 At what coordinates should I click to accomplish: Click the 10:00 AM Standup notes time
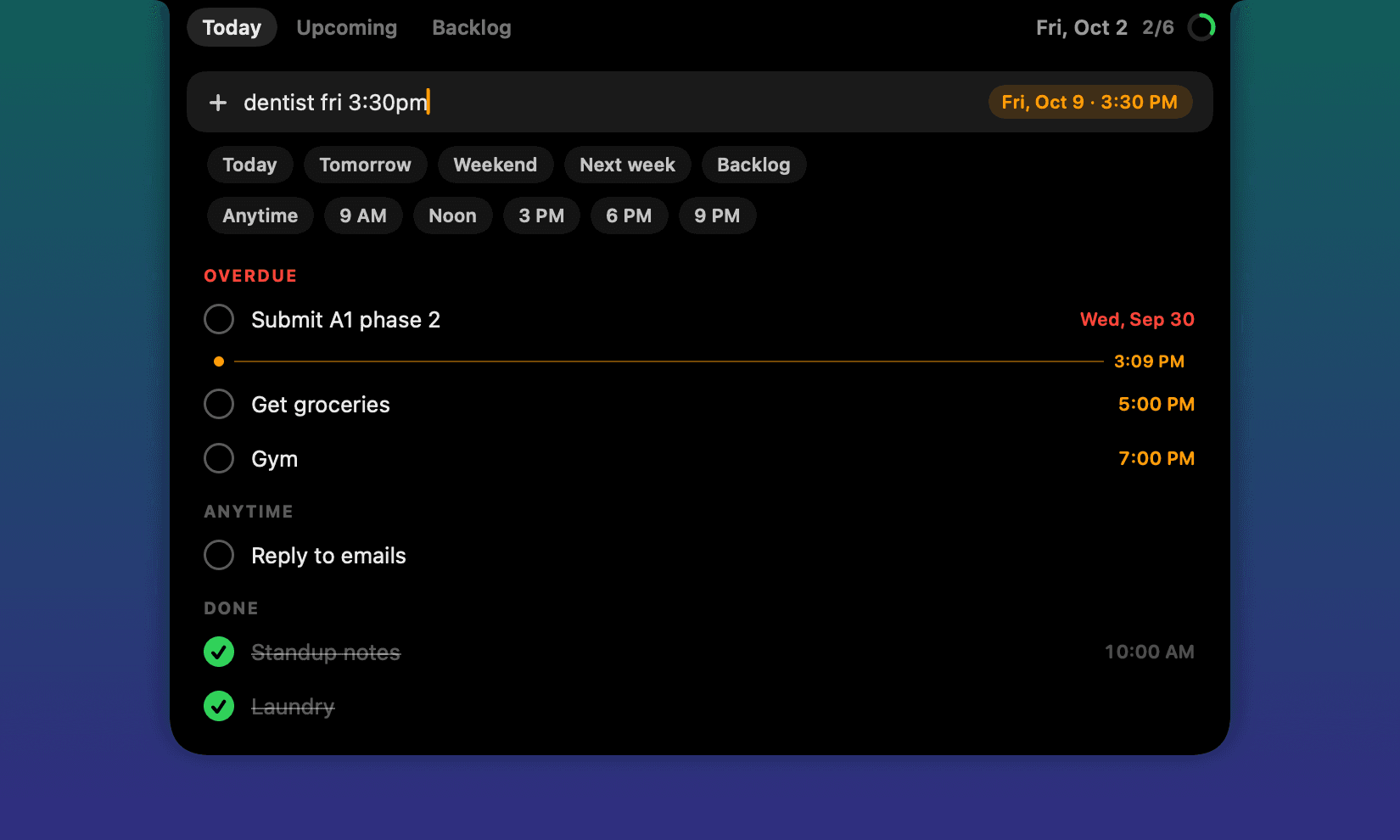[x=1149, y=652]
